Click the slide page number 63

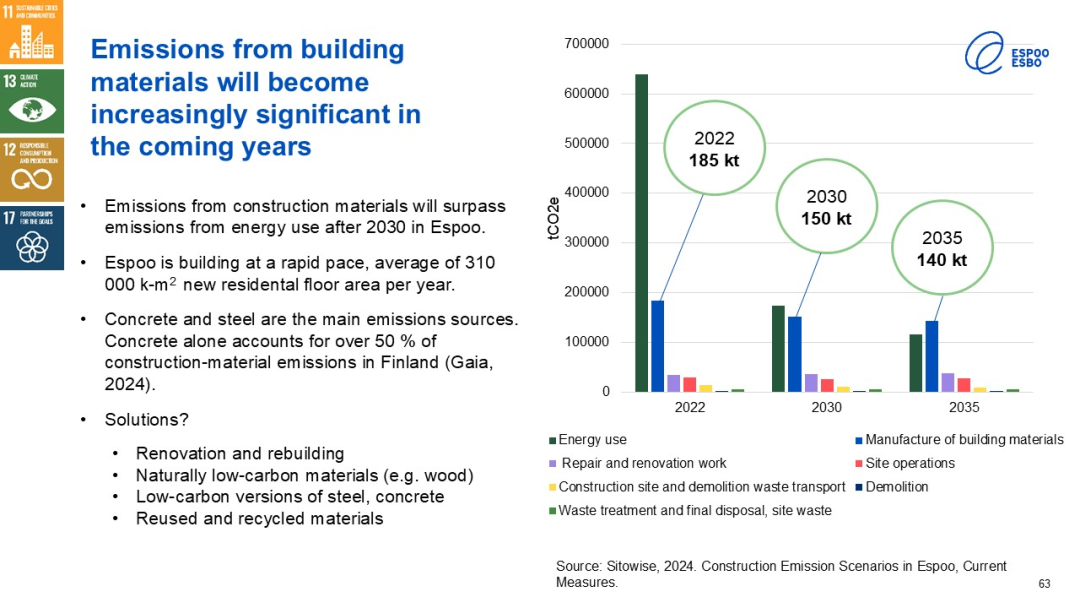coord(1044,584)
